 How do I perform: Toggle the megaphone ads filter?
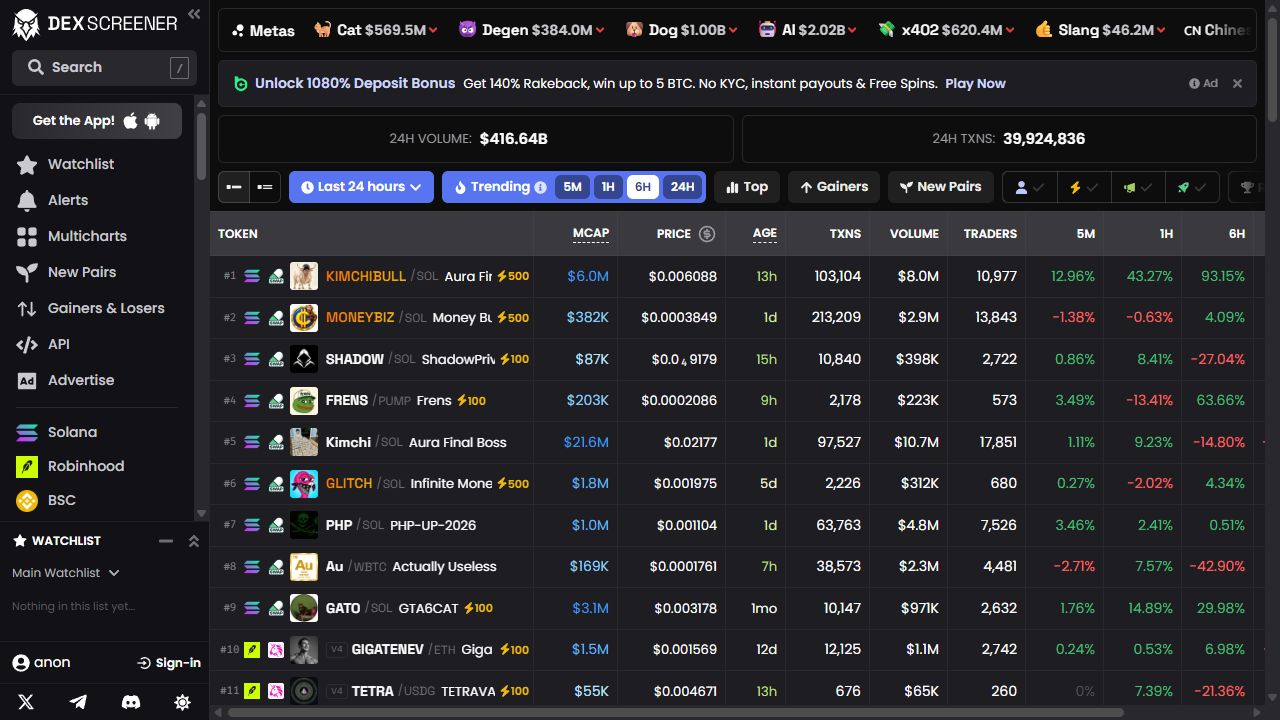(x=1138, y=187)
